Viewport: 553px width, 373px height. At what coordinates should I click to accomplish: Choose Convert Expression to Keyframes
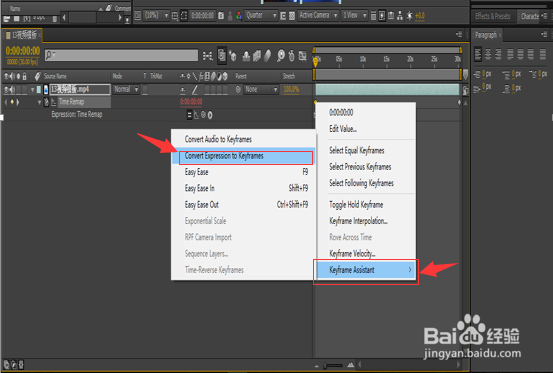pos(243,156)
